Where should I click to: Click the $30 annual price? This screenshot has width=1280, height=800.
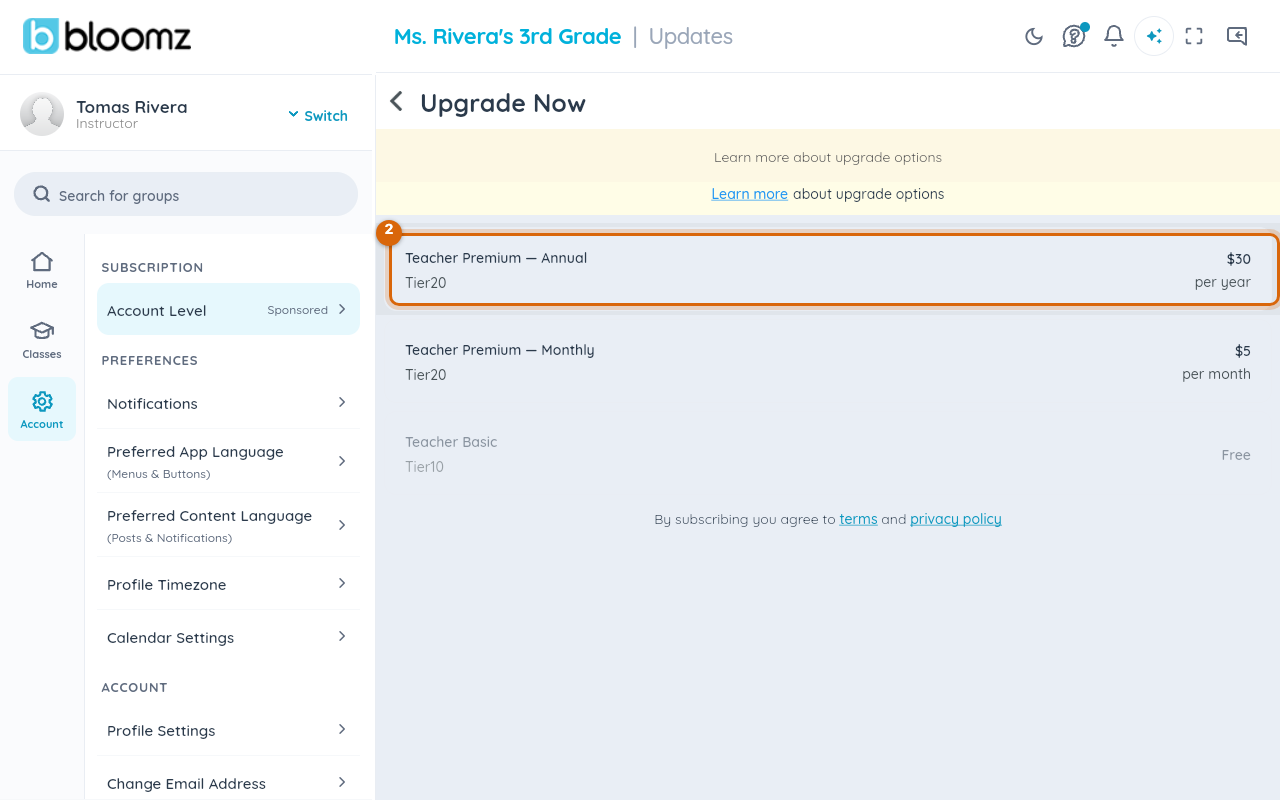pyautogui.click(x=1239, y=259)
